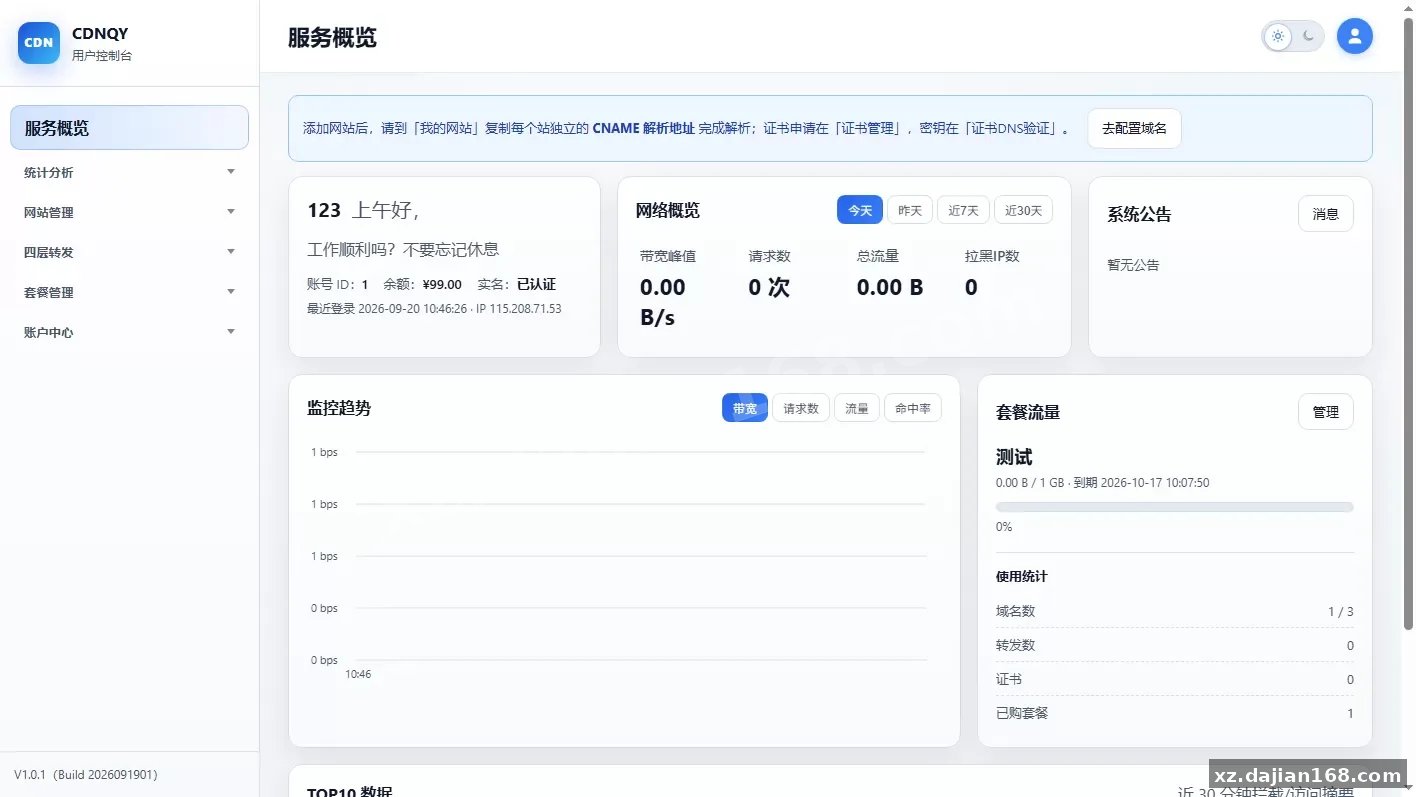Click the 请求数 0 次 value

click(769, 287)
